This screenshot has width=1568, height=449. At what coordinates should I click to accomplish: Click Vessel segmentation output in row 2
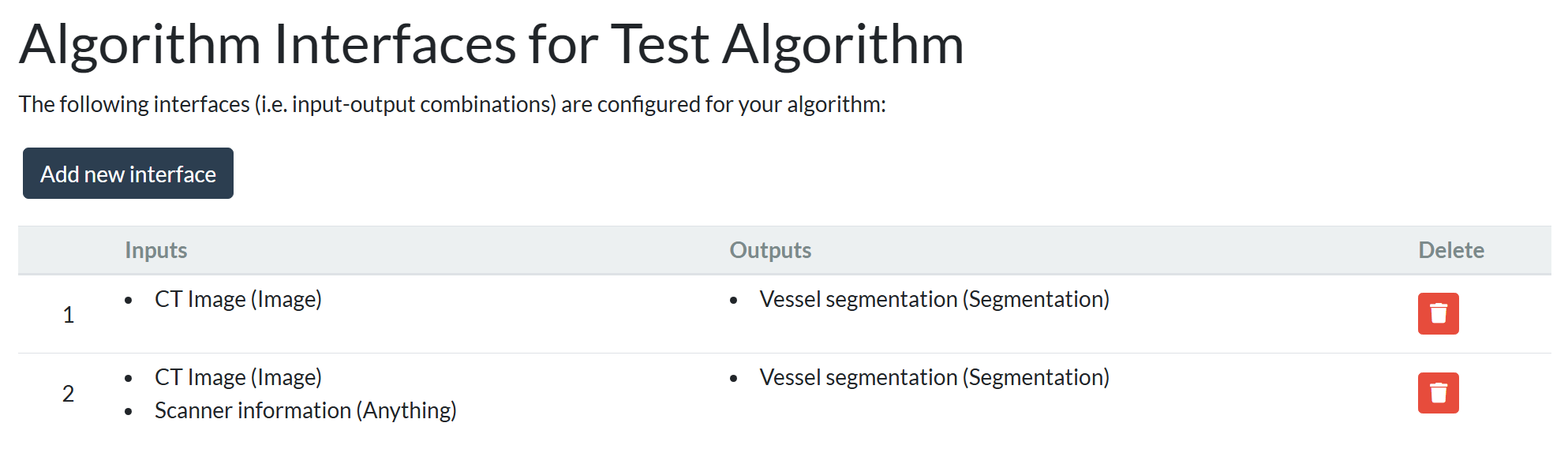pos(934,377)
